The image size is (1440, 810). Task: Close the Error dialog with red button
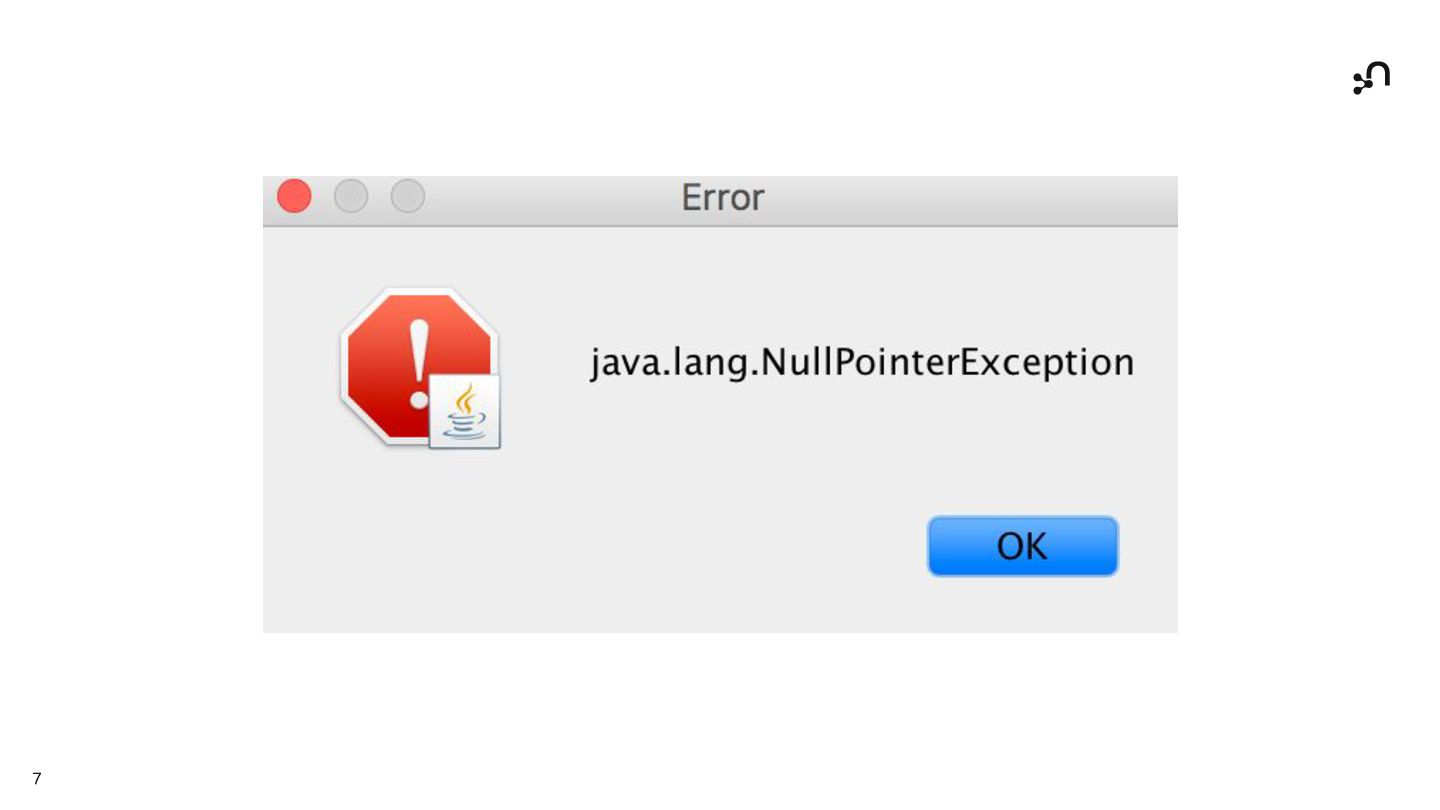coord(294,196)
